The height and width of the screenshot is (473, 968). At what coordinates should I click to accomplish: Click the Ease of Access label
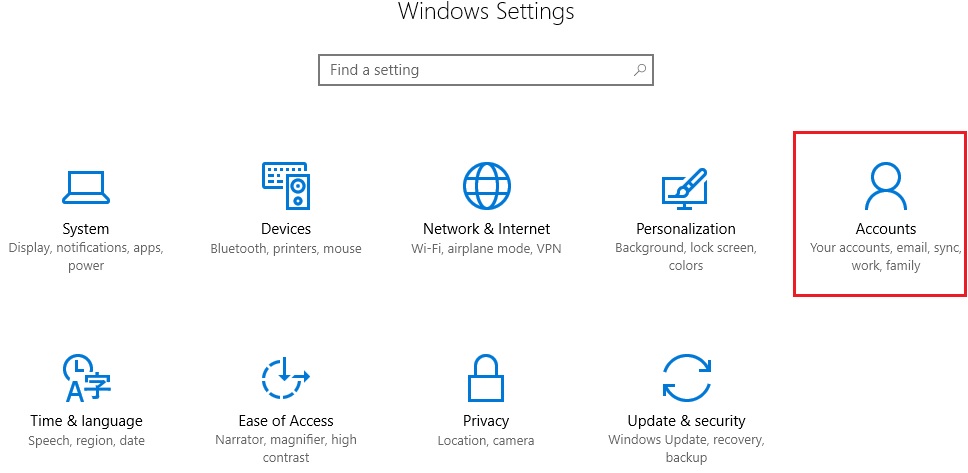point(286,421)
